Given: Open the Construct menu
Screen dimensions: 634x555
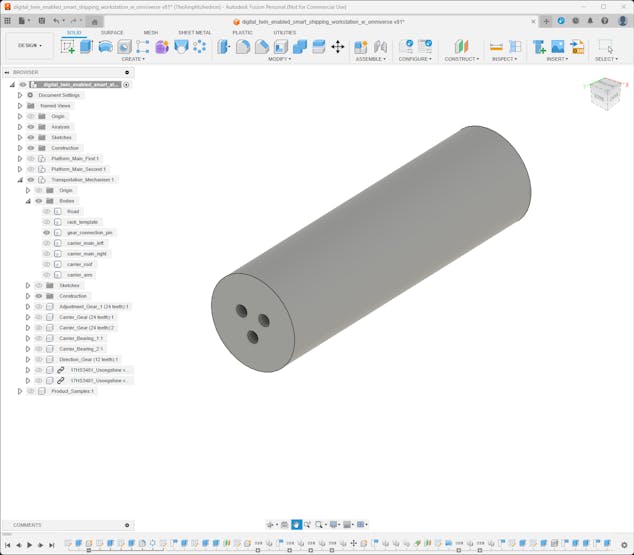Looking at the screenshot, I should (461, 59).
